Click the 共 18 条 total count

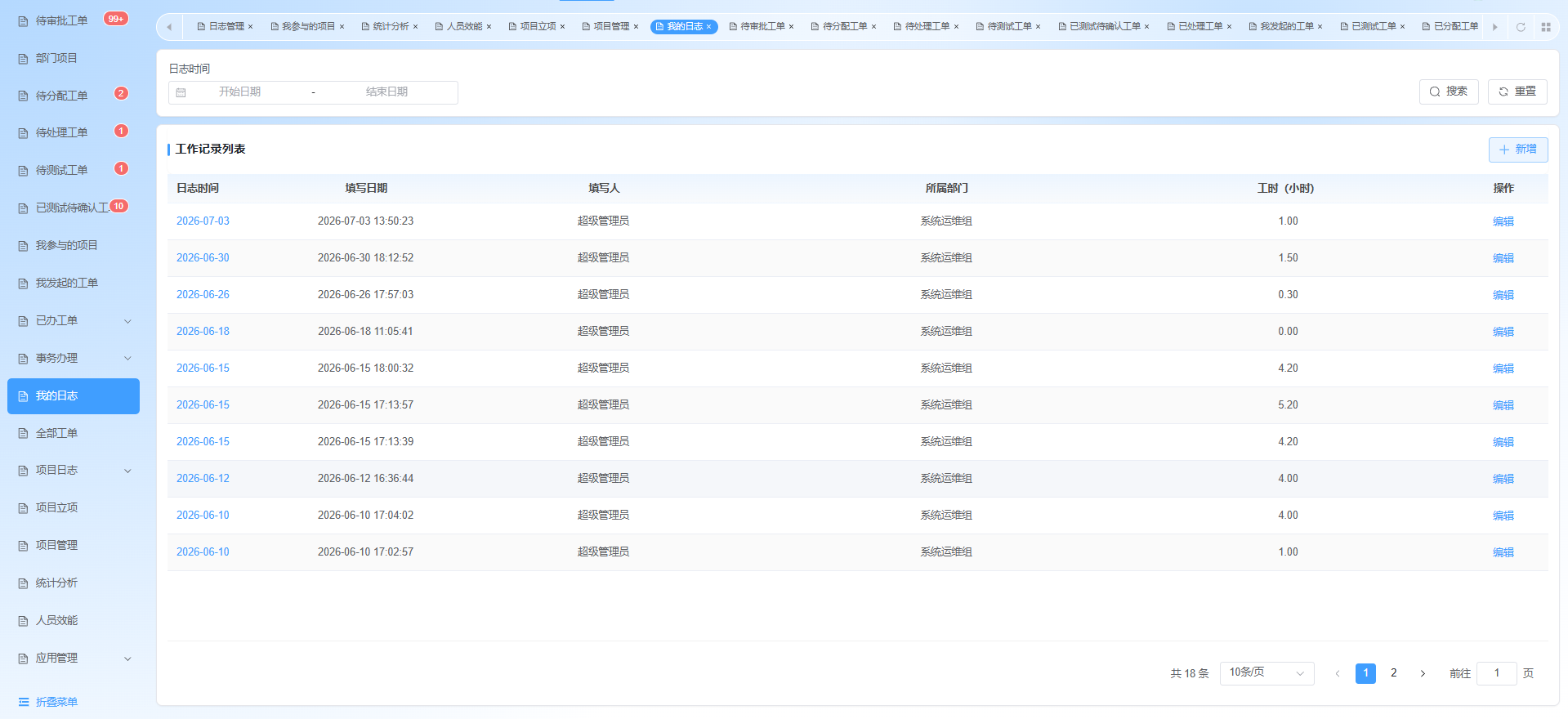pyautogui.click(x=1189, y=673)
